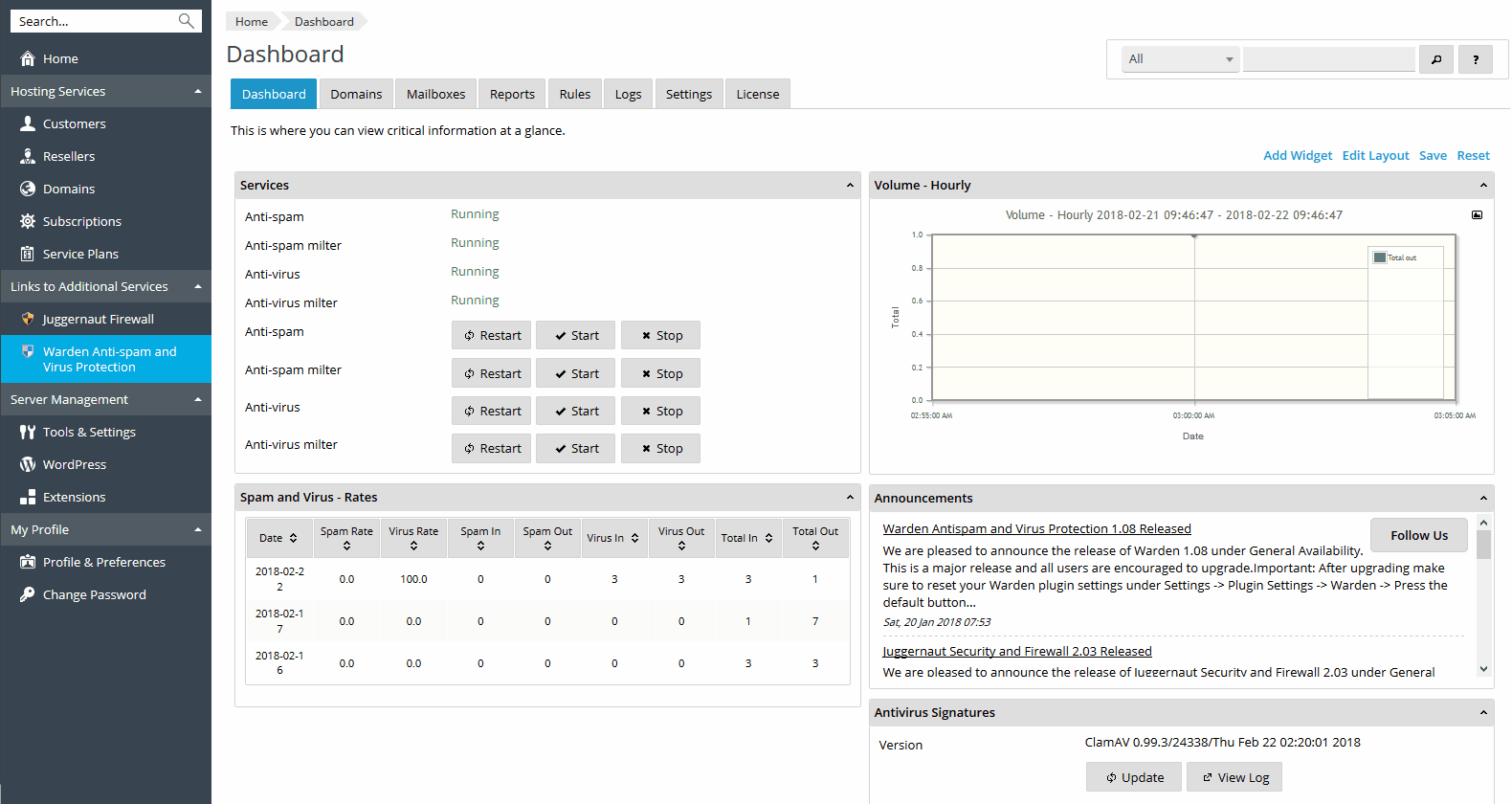Restart the Anti-virus milter service
Screen dimensions: 1512x804
[x=491, y=448]
